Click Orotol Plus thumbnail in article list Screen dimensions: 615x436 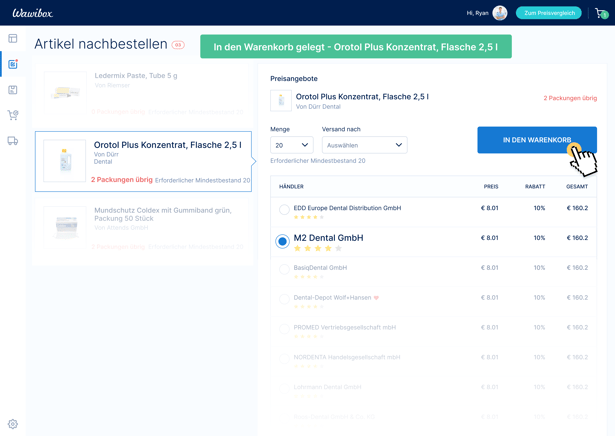[x=65, y=161]
